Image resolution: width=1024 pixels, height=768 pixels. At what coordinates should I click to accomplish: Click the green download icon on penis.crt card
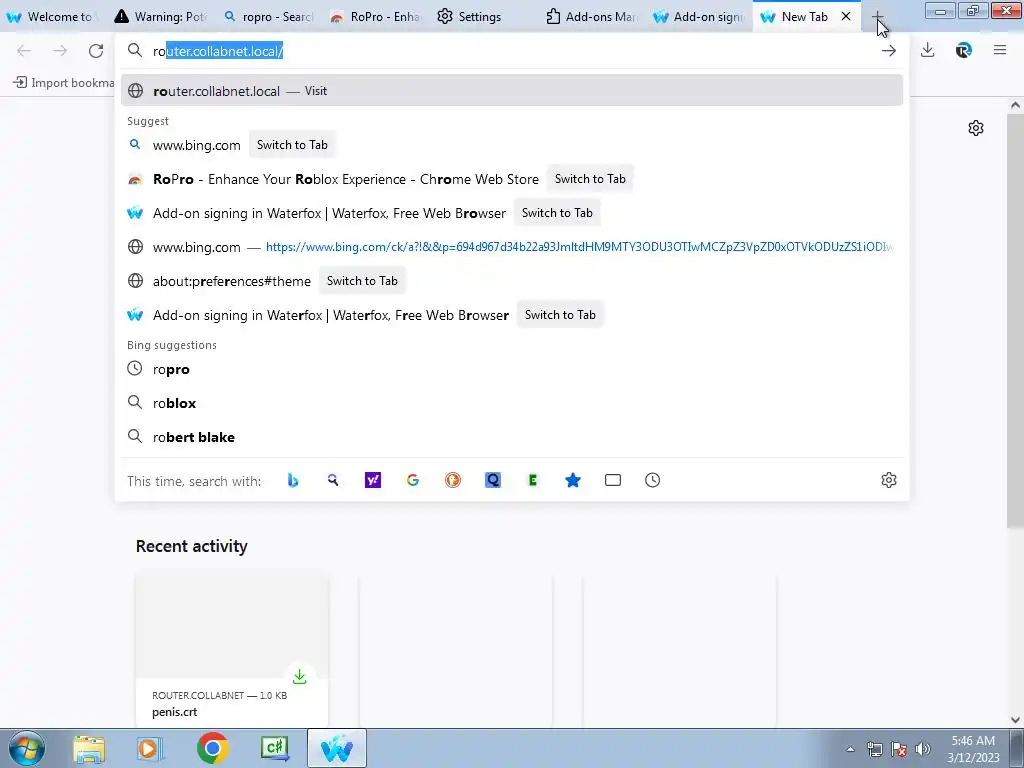[300, 677]
